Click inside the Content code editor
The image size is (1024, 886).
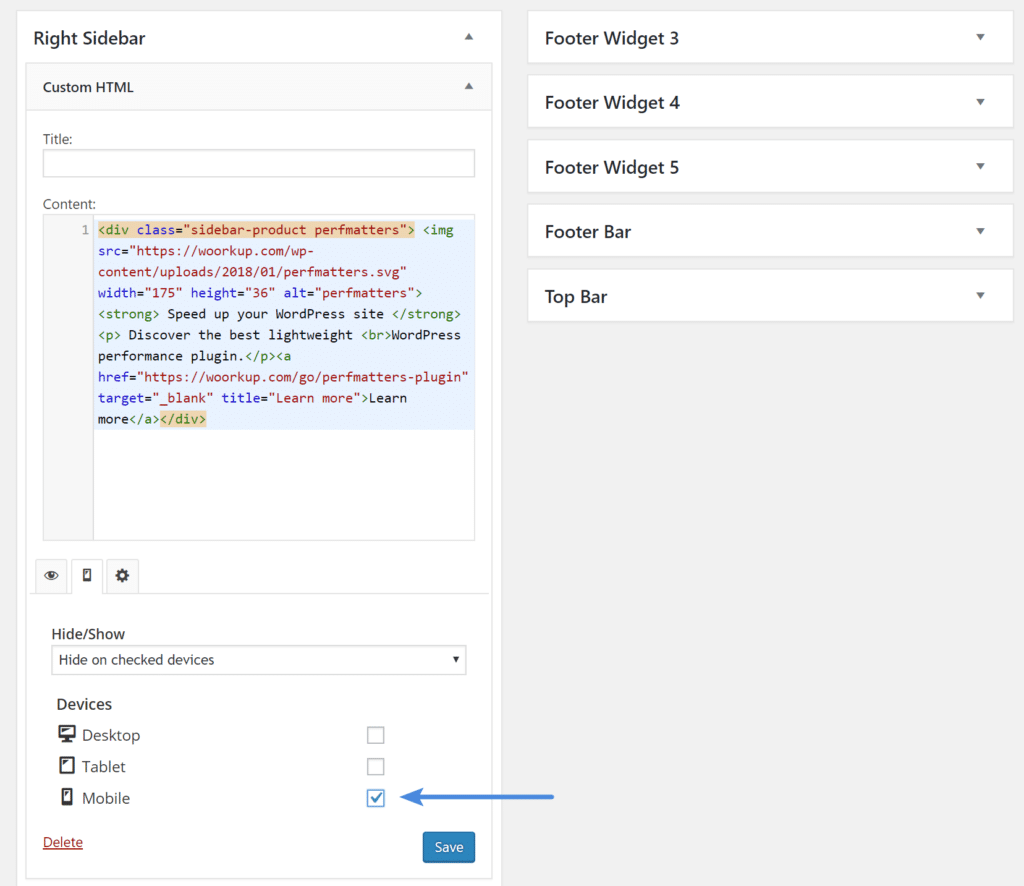[284, 377]
